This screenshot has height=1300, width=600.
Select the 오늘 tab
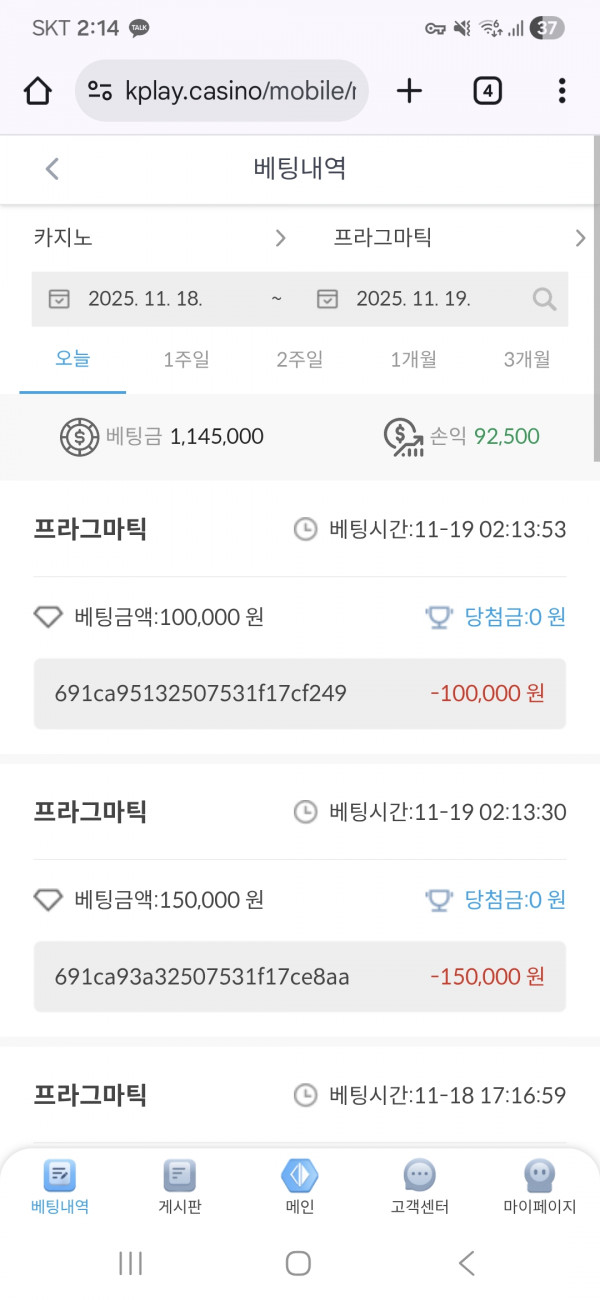click(70, 359)
